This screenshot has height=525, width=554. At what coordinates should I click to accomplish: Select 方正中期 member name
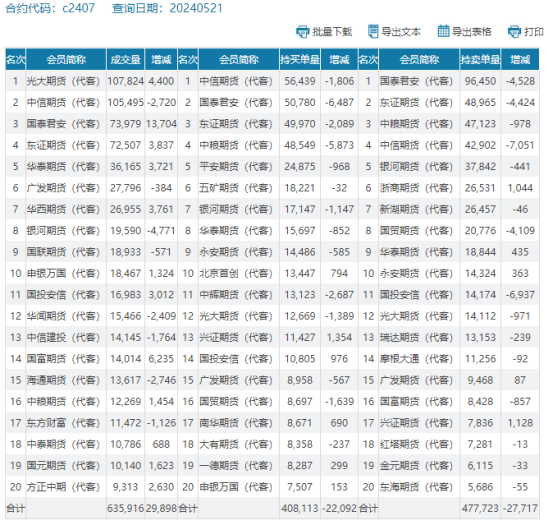(63, 487)
